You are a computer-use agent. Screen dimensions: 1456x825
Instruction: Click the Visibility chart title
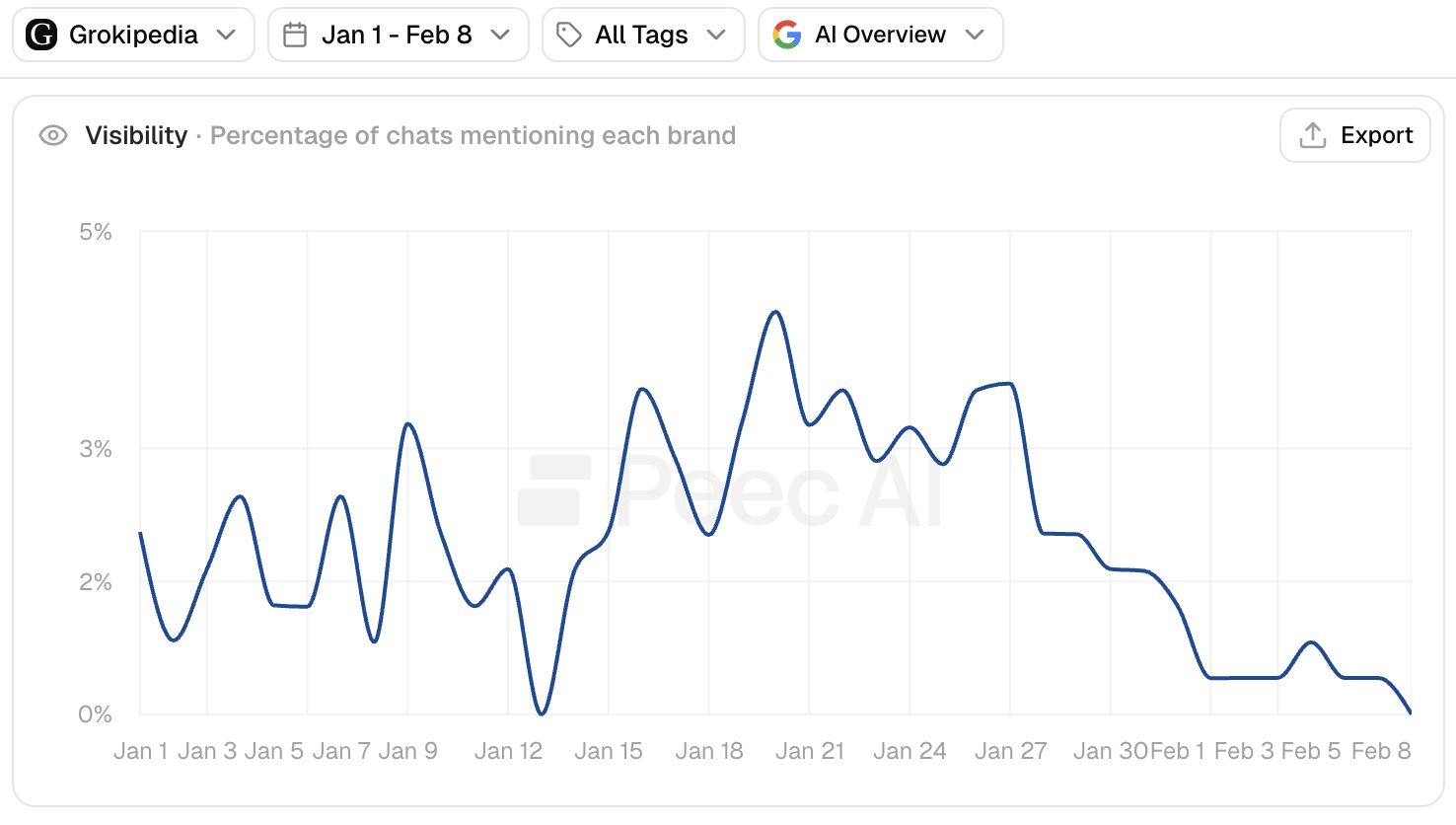136,135
